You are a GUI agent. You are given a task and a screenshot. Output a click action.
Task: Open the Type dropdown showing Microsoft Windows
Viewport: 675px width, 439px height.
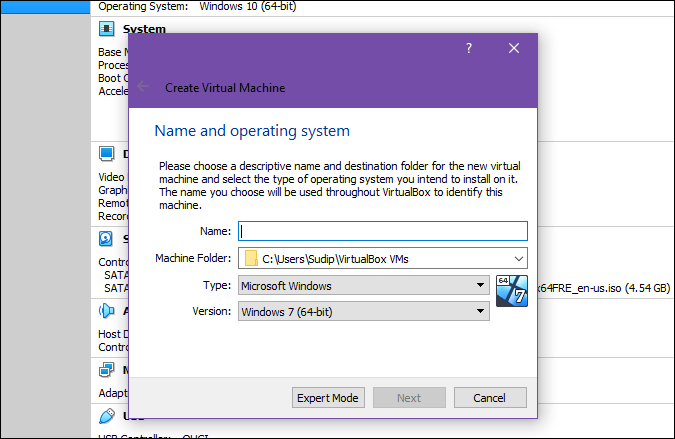(363, 286)
